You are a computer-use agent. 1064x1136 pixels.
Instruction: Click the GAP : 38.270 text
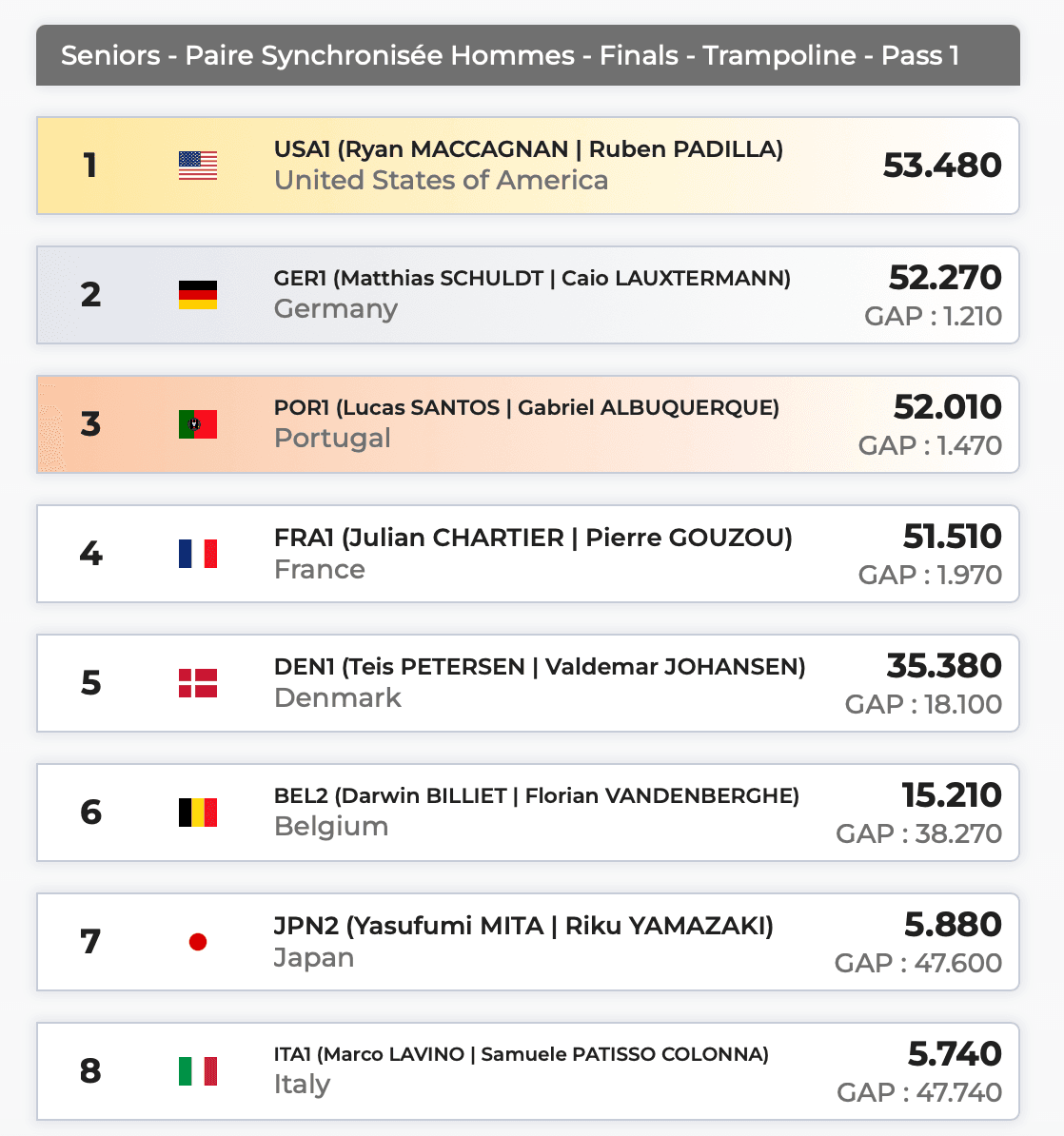(x=918, y=833)
